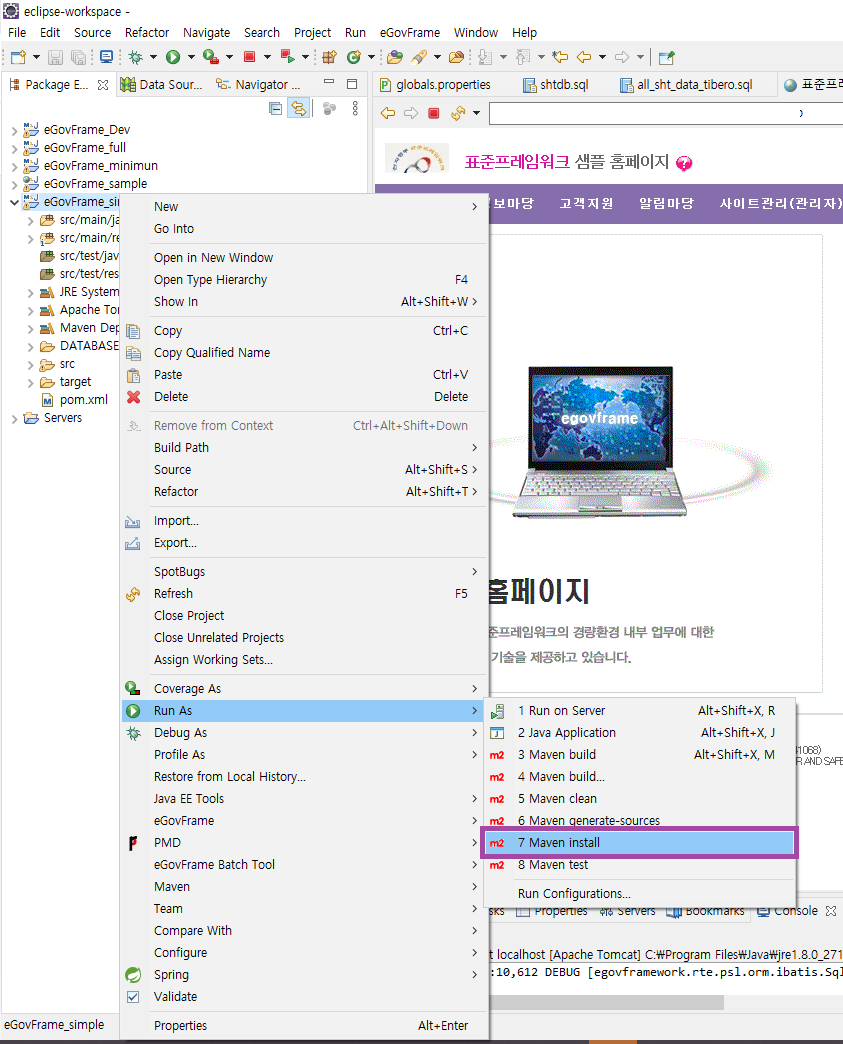
Task: Switch to all_sht_data_tibero.sql editor tab
Action: click(687, 85)
